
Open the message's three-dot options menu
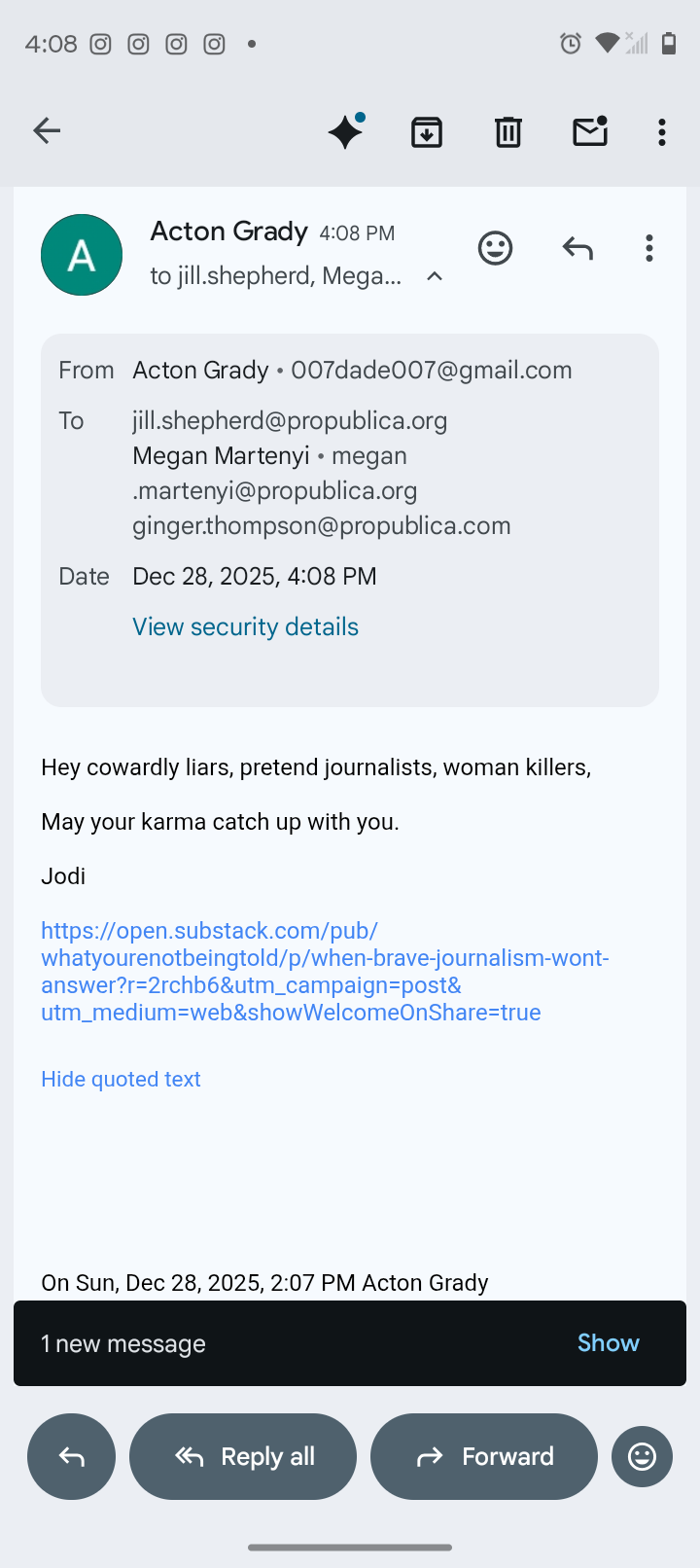pos(649,249)
